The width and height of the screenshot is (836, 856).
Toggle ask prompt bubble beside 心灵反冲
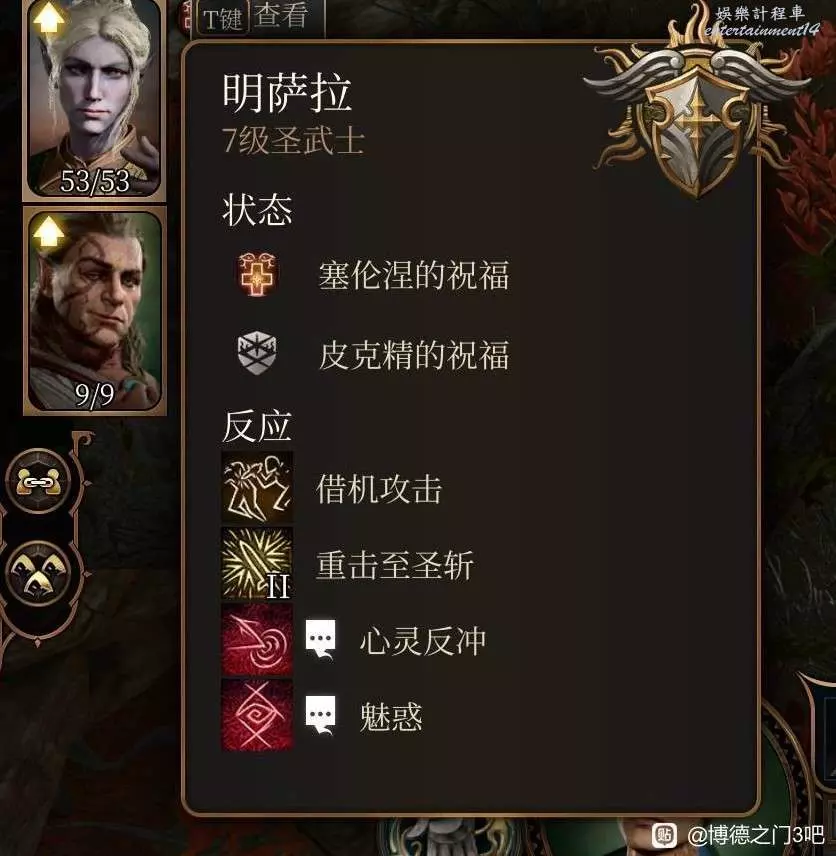click(321, 639)
